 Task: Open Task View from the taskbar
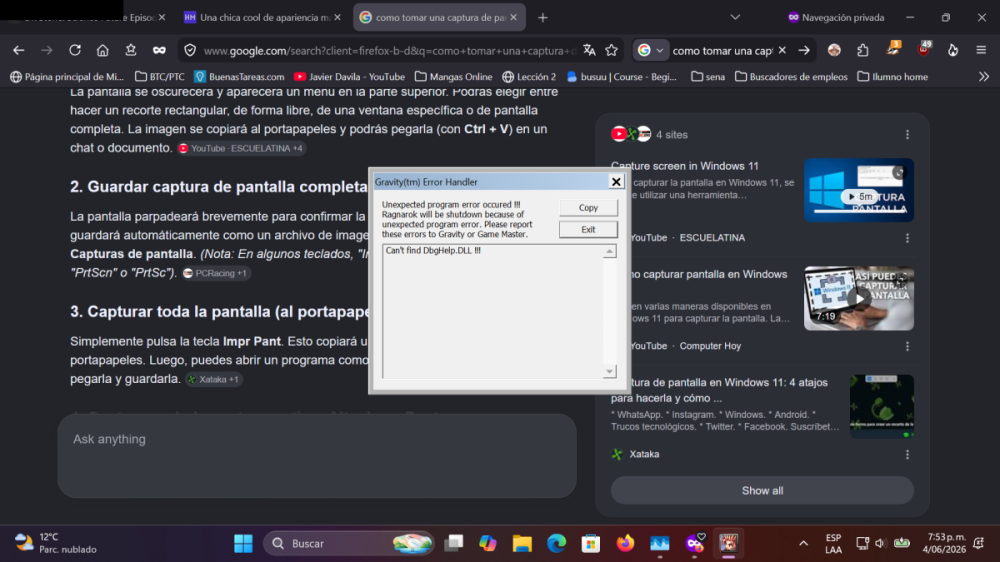[453, 544]
